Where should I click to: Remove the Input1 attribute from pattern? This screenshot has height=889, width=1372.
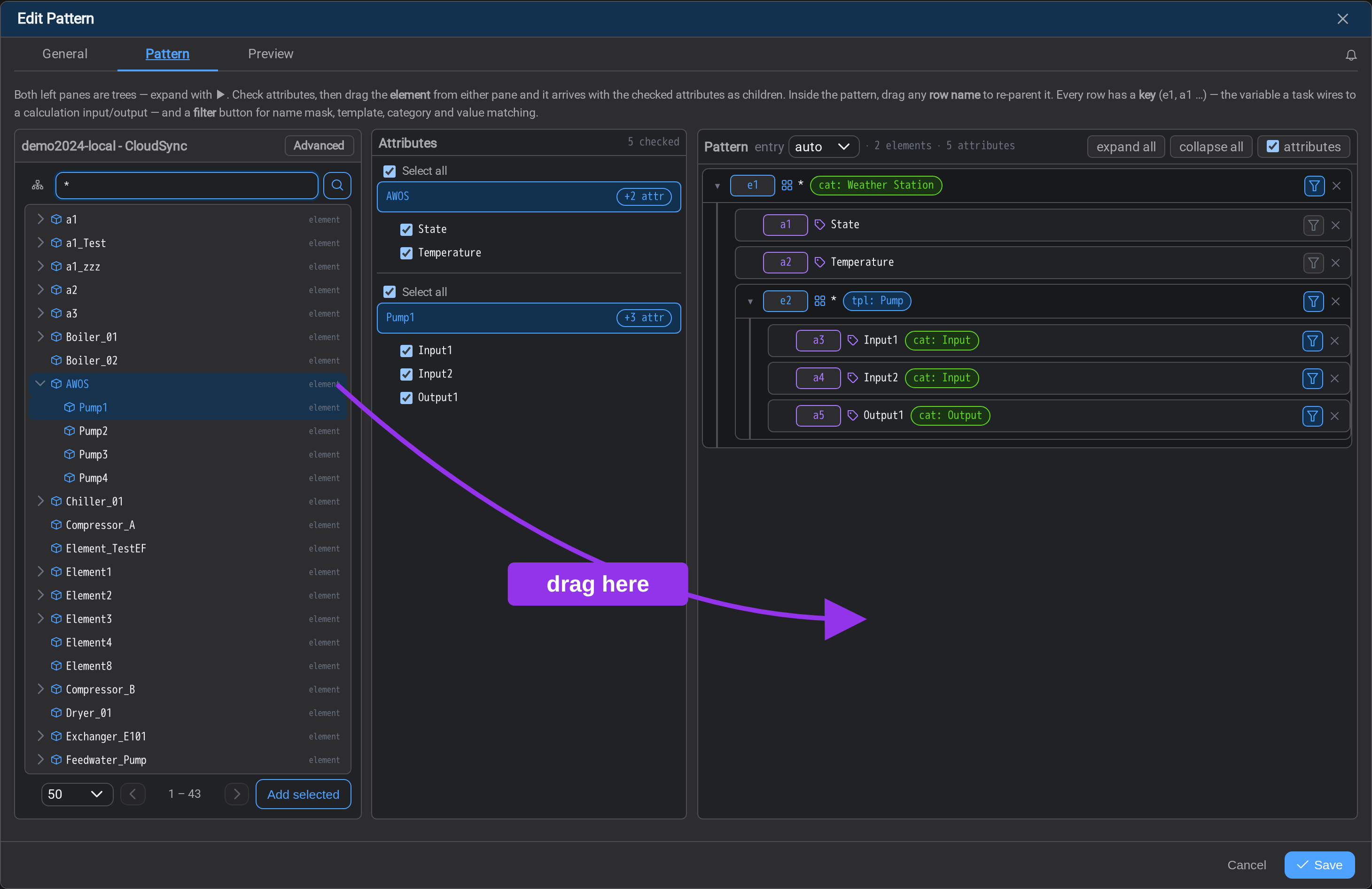1334,341
